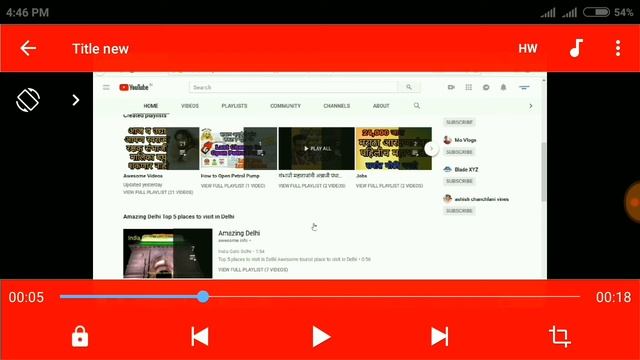Screen dimensions: 640x360
Task: View full Amazing Delhi playlist link
Action: pyautogui.click(x=253, y=270)
